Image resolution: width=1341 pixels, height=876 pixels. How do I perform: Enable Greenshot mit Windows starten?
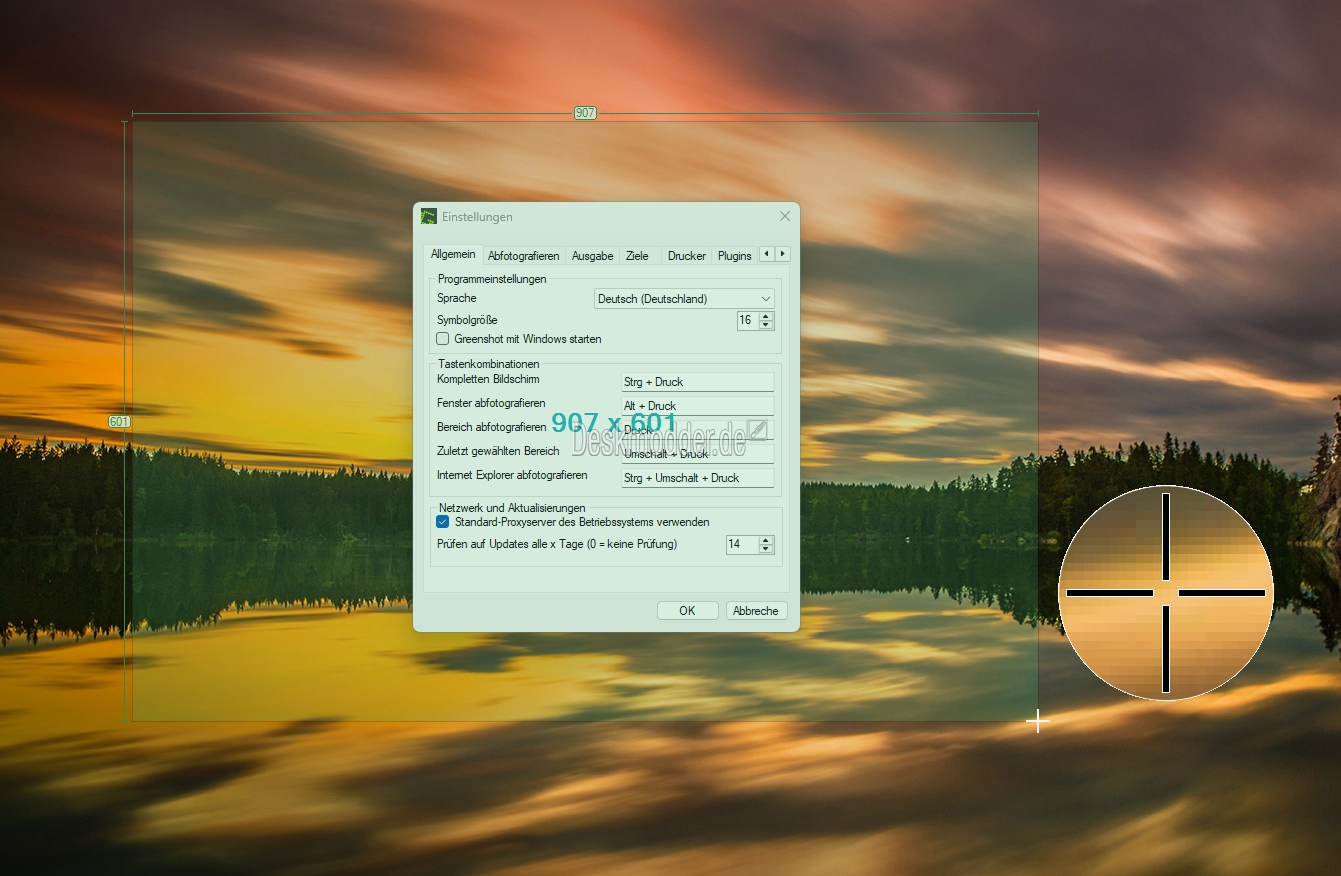pos(443,339)
